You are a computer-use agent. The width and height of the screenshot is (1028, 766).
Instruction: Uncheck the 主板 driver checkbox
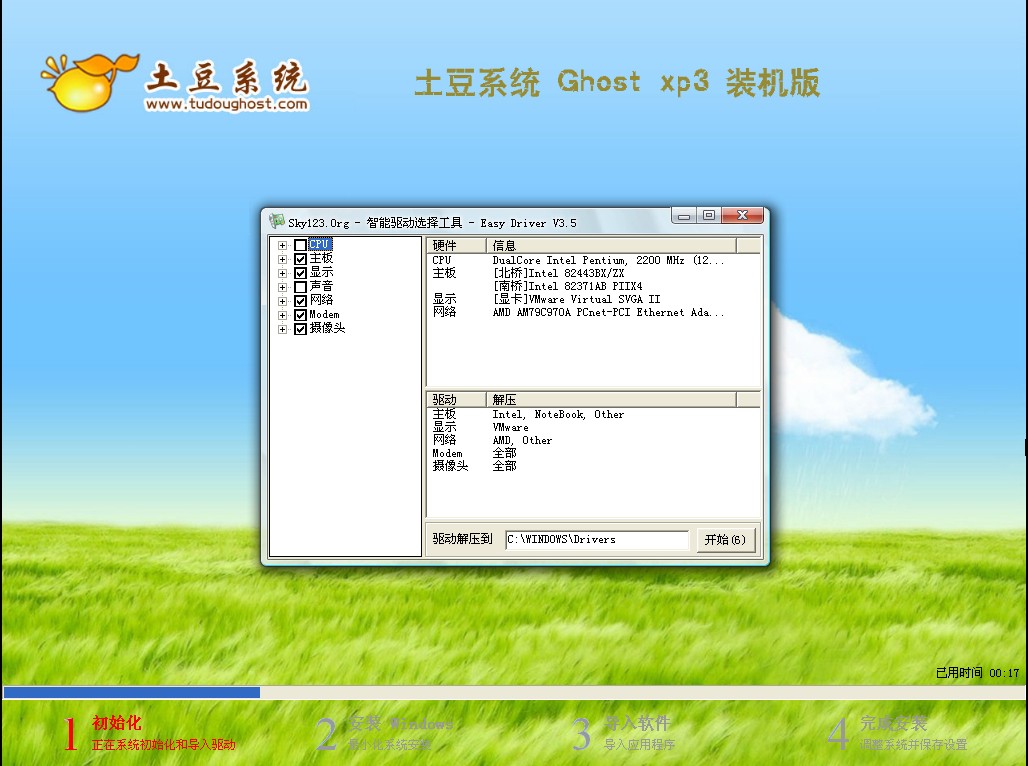click(x=300, y=259)
